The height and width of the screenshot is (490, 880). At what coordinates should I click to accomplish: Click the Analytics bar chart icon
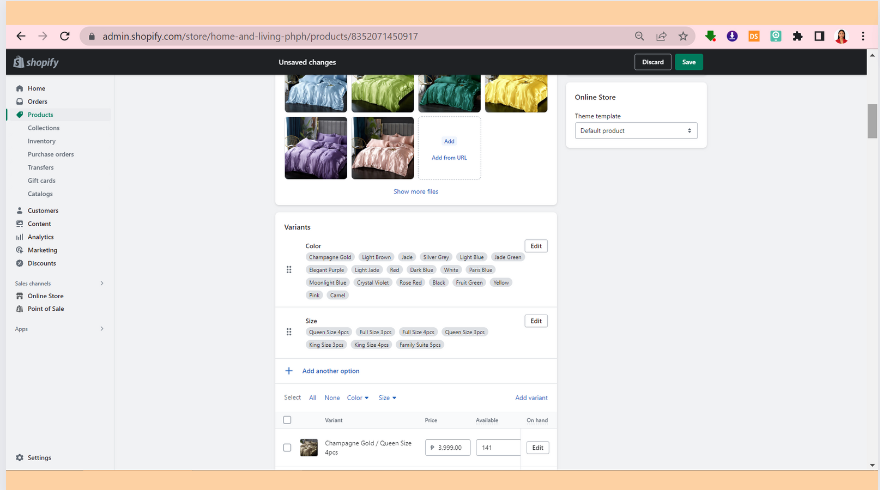coord(20,237)
